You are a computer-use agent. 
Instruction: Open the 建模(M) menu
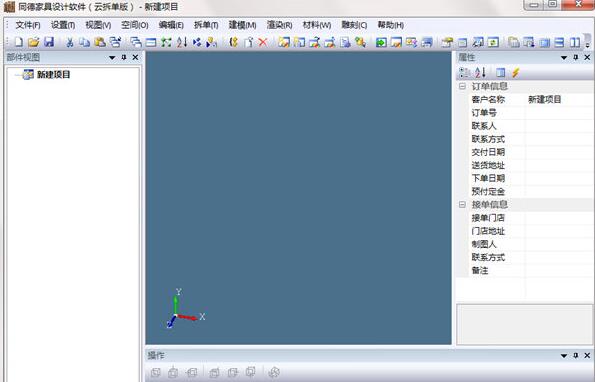[242, 25]
